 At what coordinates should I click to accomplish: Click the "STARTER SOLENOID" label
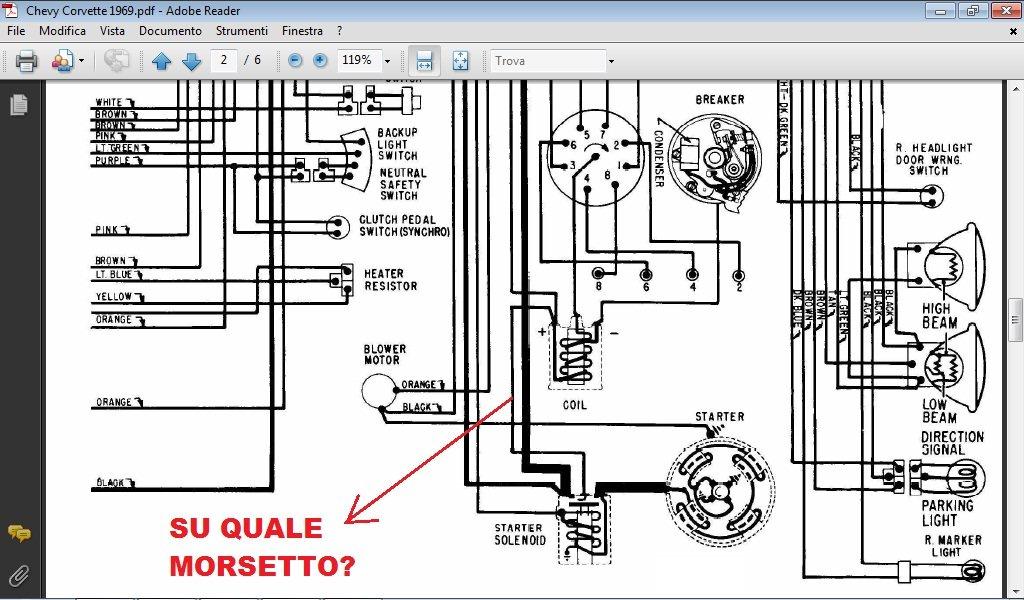point(520,534)
